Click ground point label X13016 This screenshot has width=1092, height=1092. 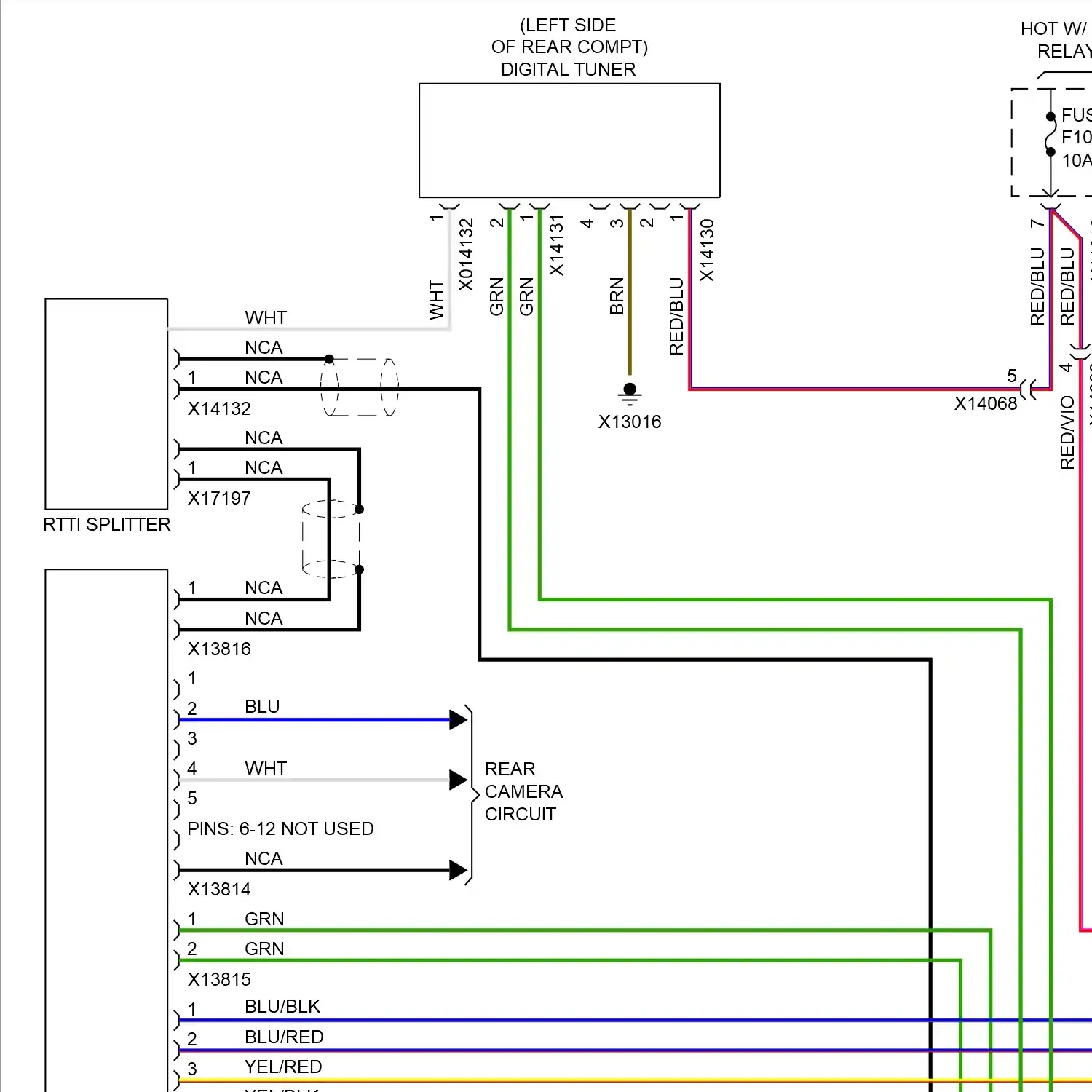tap(630, 422)
